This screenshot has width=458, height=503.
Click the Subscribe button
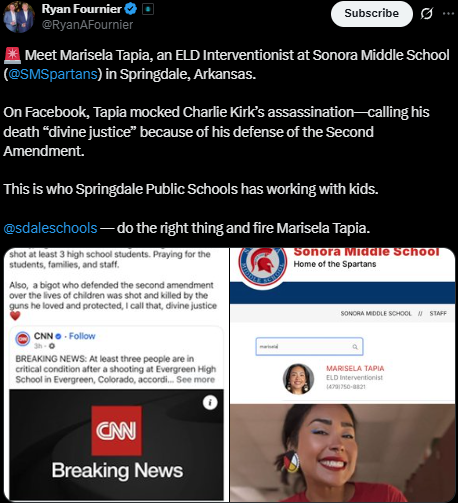pyautogui.click(x=371, y=14)
